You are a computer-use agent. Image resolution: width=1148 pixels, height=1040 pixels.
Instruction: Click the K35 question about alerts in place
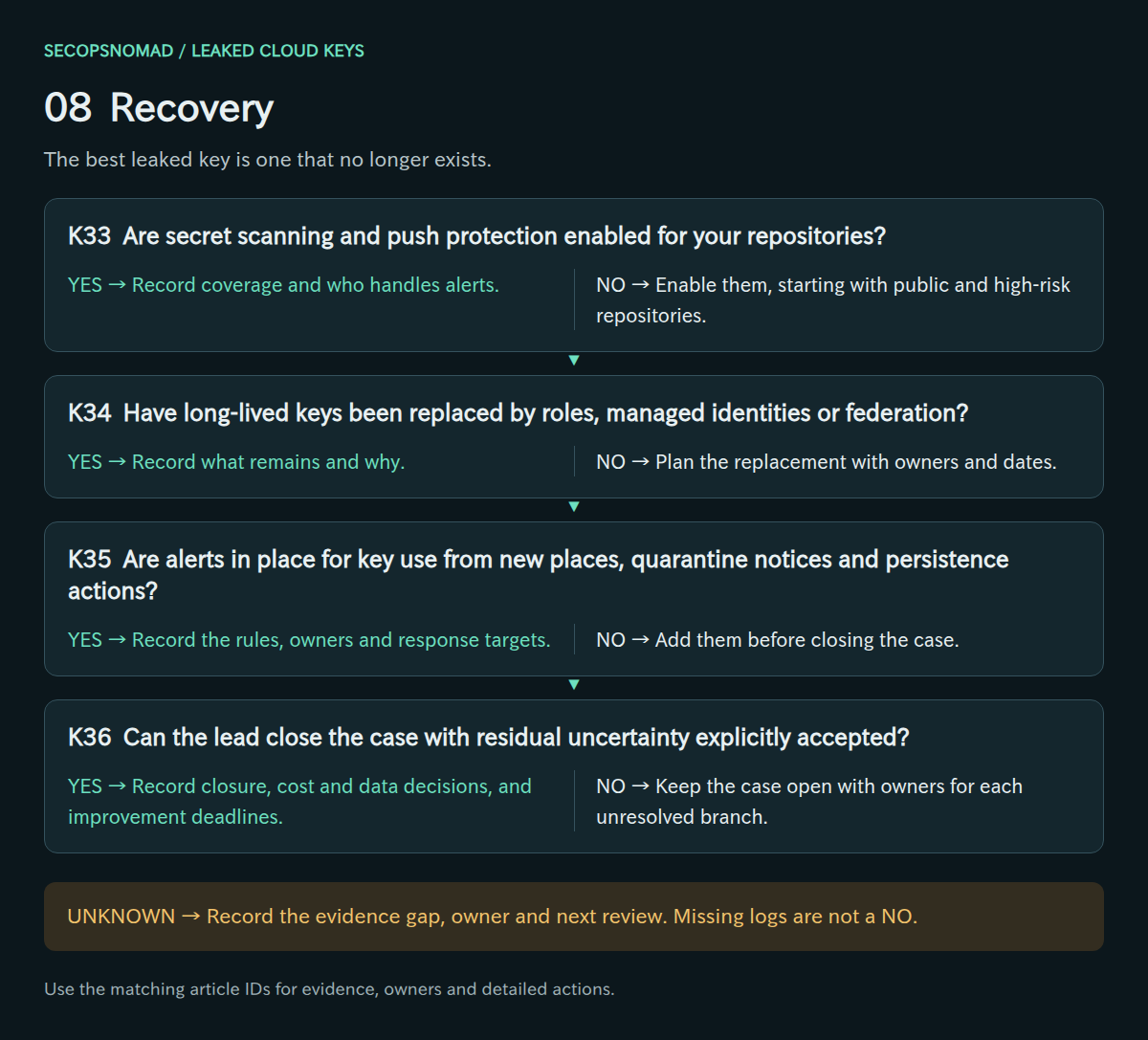click(539, 575)
